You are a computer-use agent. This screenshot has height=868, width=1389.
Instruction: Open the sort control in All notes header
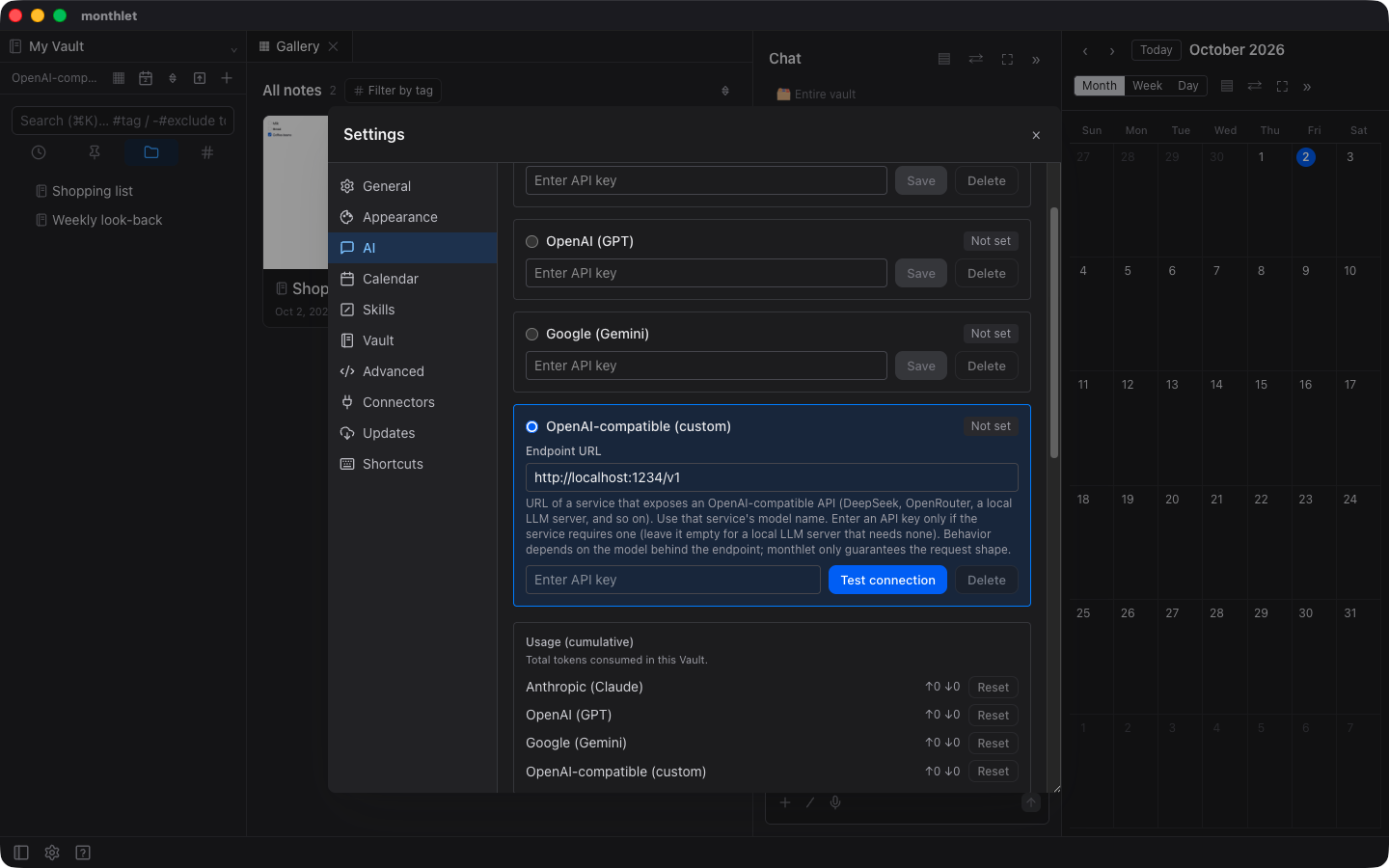coord(725,91)
